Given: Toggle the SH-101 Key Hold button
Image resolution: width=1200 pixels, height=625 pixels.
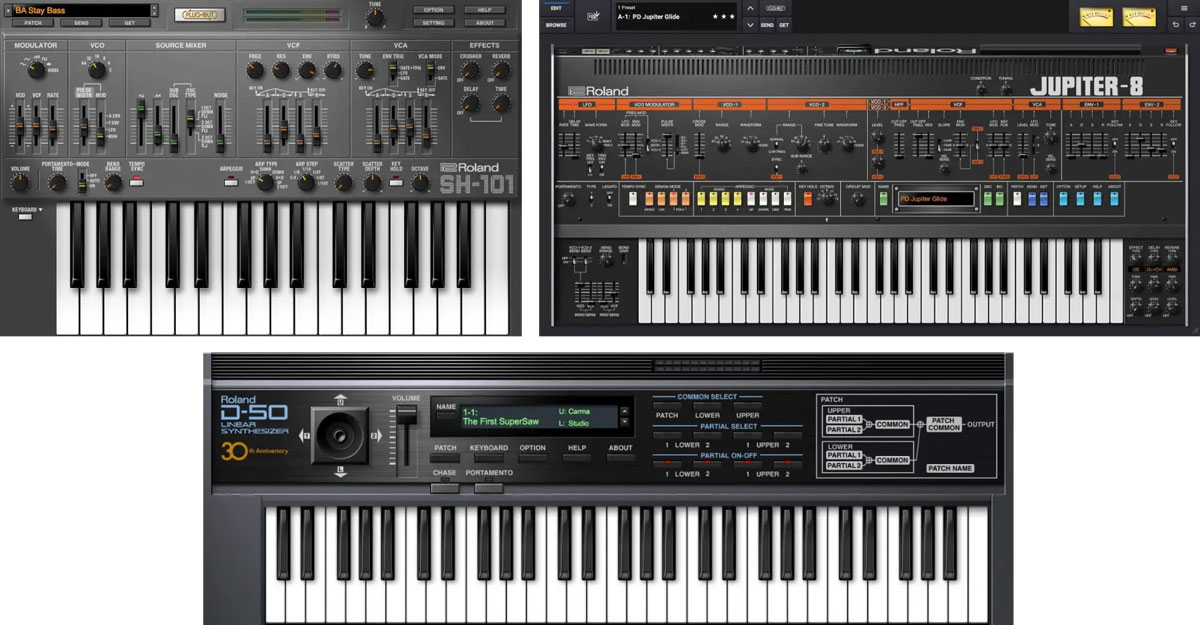Looking at the screenshot, I should 396,181.
